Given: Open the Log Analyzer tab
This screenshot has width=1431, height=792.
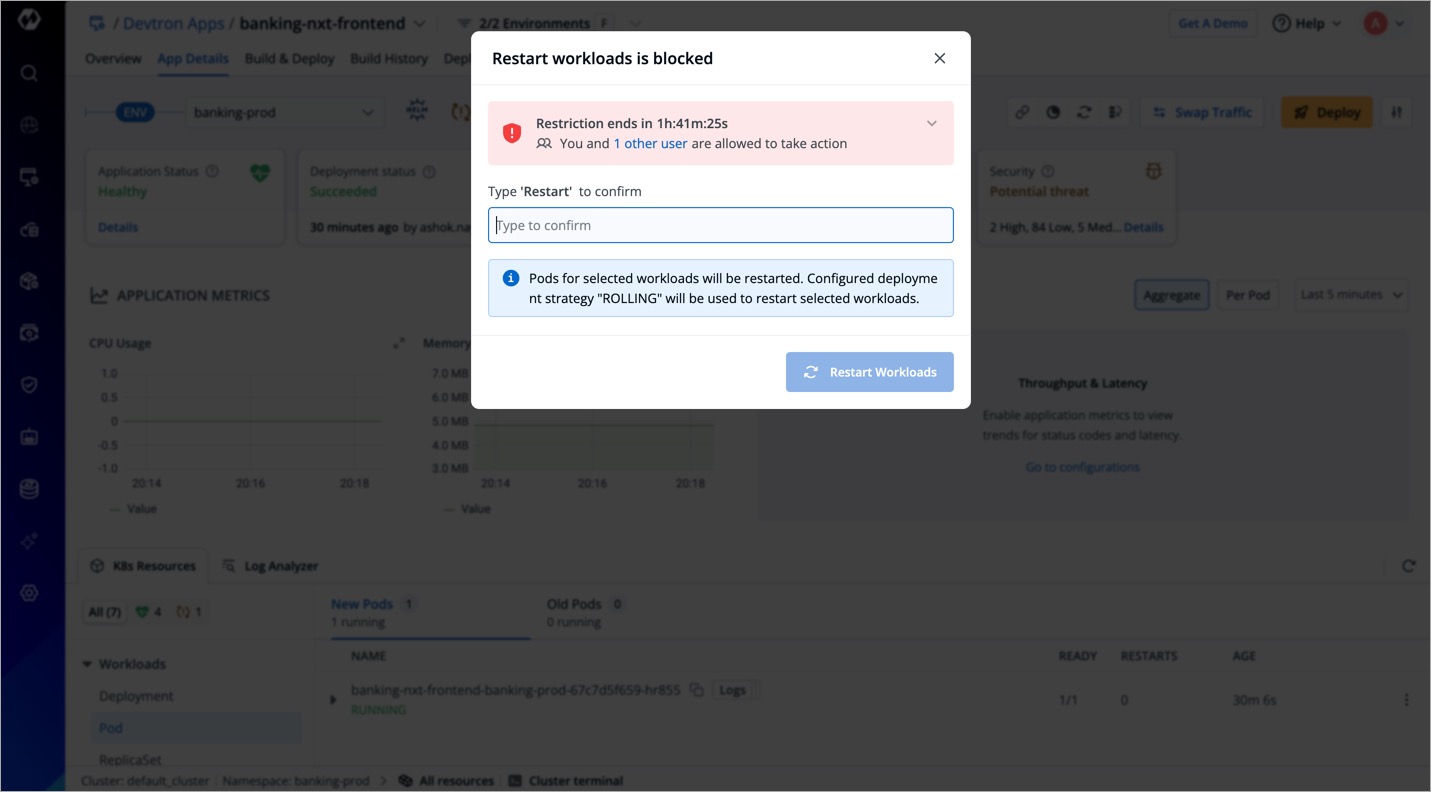Looking at the screenshot, I should (x=270, y=566).
